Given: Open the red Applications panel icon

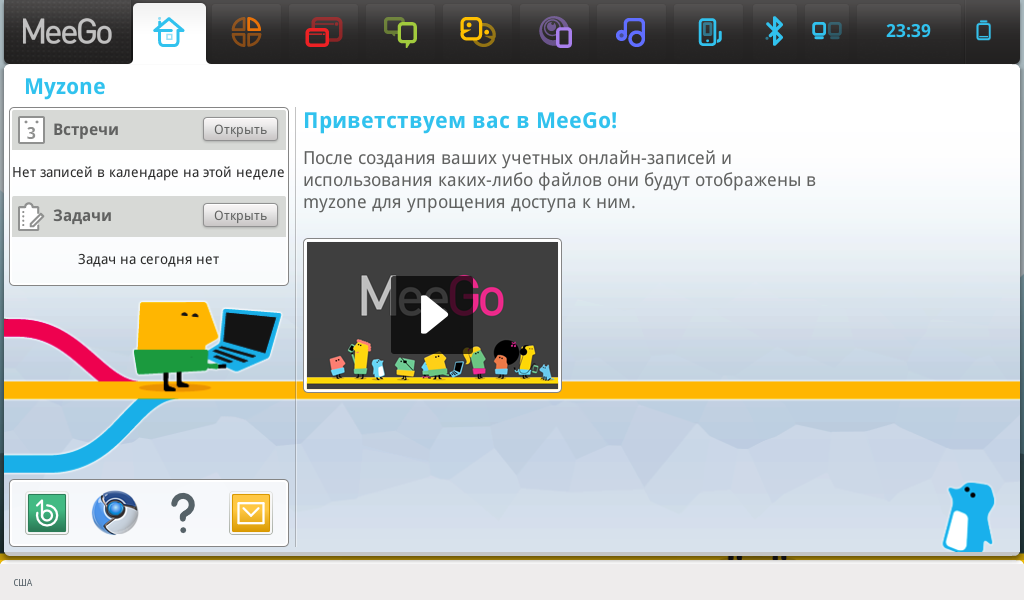Looking at the screenshot, I should (x=323, y=32).
